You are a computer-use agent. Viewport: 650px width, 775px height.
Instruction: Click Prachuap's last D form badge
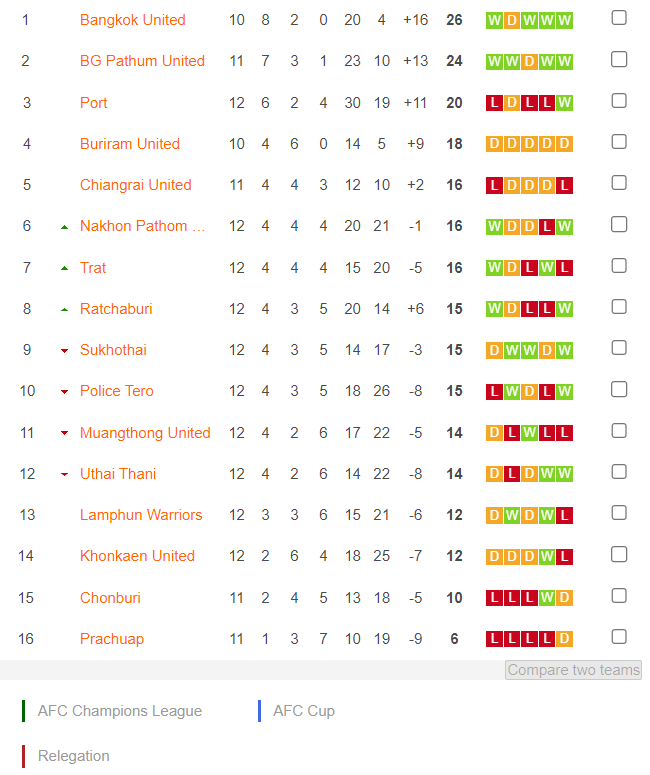tap(564, 639)
